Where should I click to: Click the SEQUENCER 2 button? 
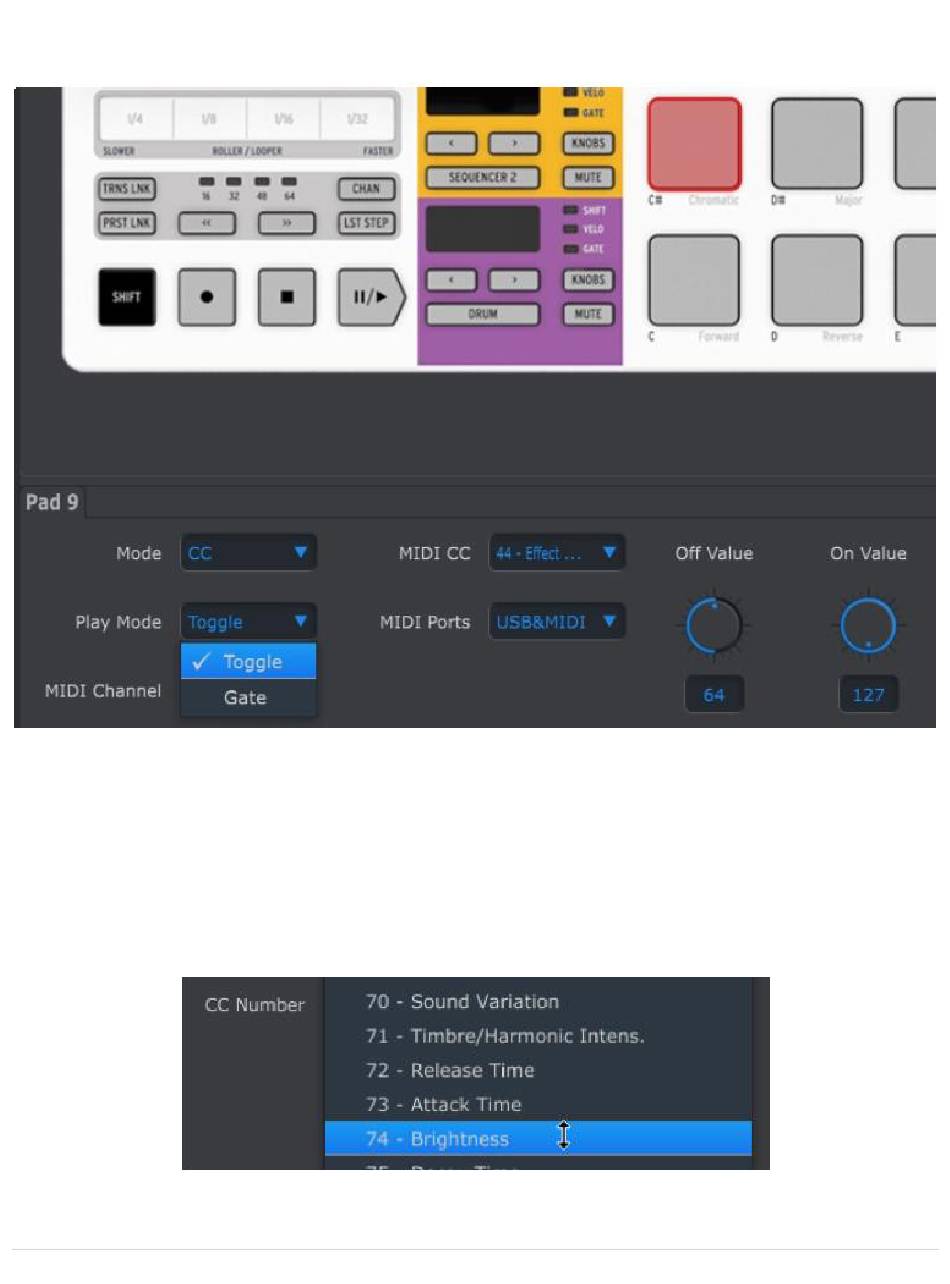[x=483, y=178]
